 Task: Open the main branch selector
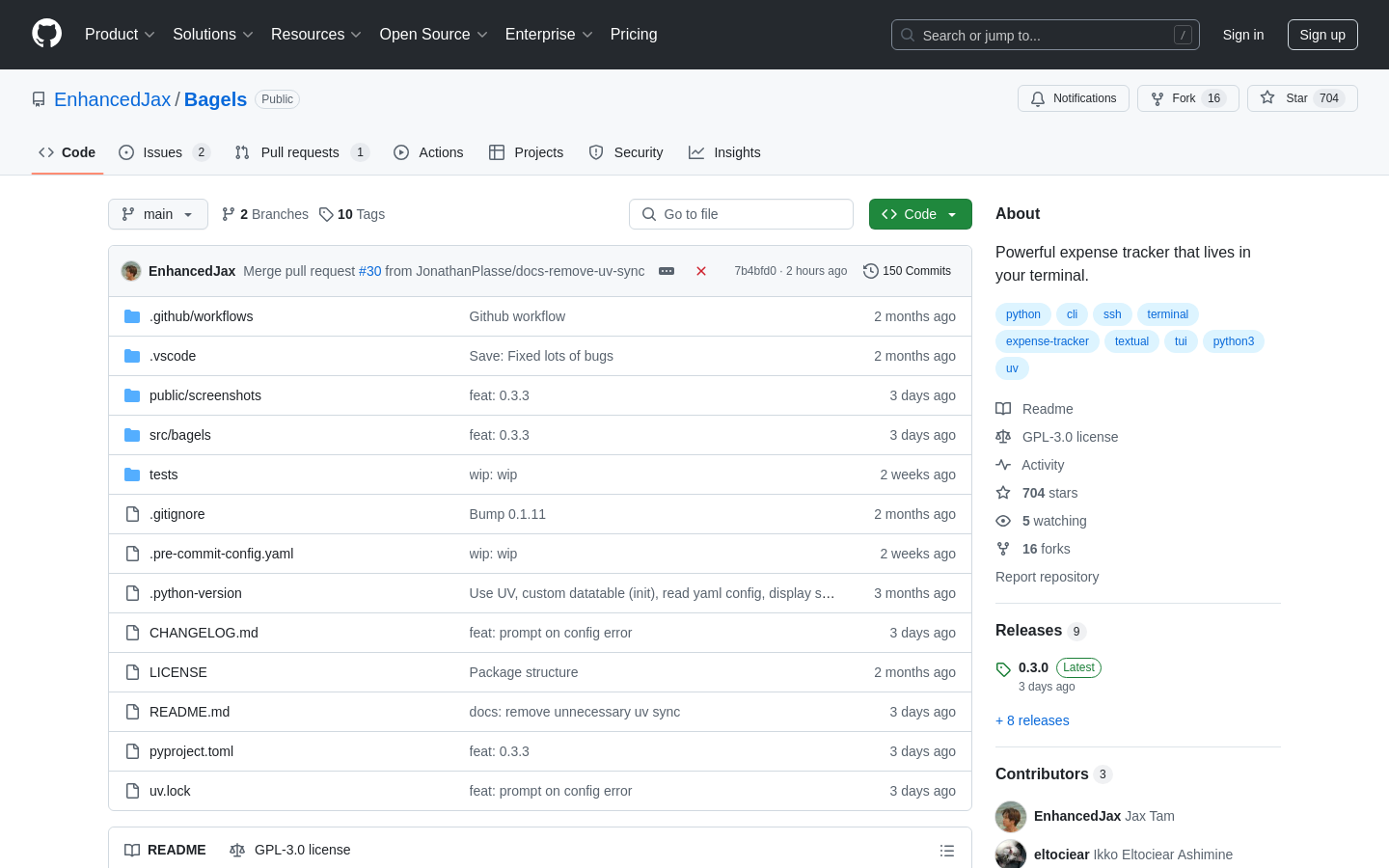pos(158,214)
